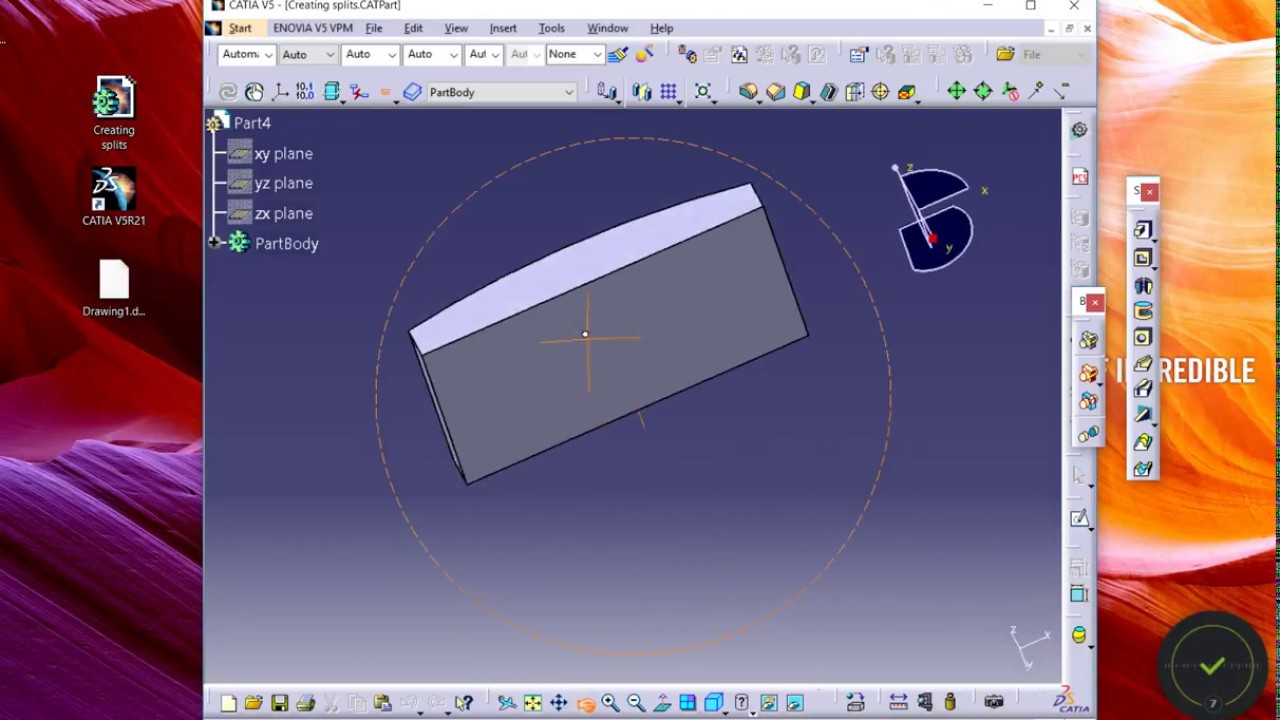Open the View Mode cube flyout arrow
Image resolution: width=1280 pixels, height=720 pixels.
(724, 712)
